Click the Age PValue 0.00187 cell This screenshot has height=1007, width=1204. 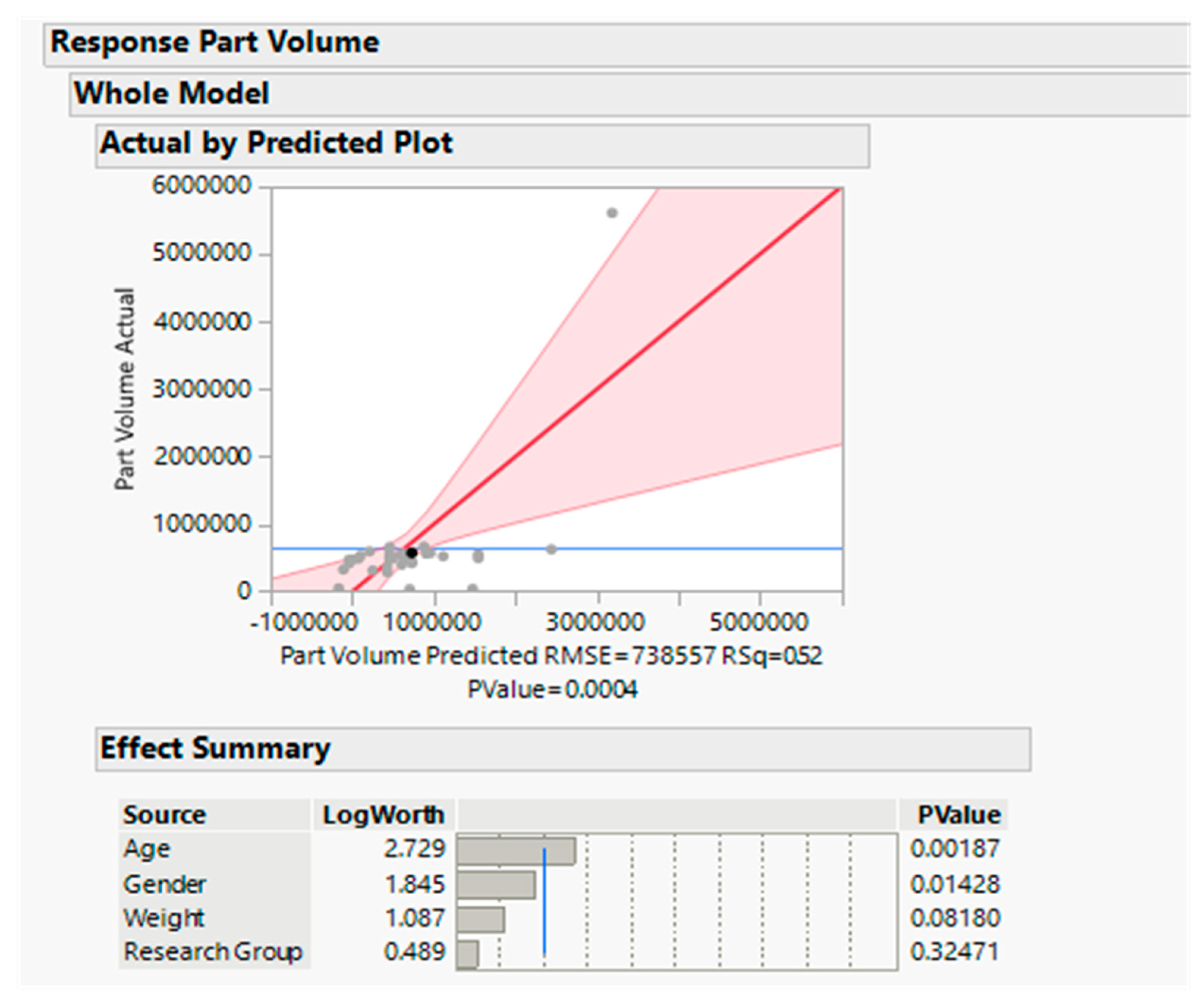tap(955, 849)
